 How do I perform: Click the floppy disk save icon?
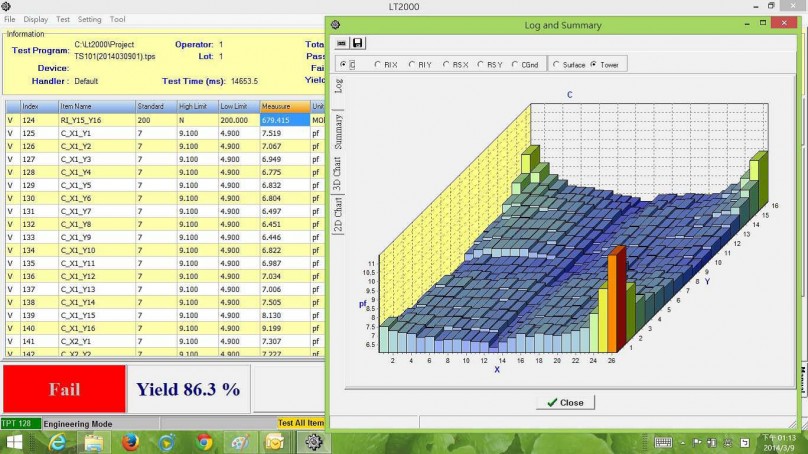pos(357,43)
